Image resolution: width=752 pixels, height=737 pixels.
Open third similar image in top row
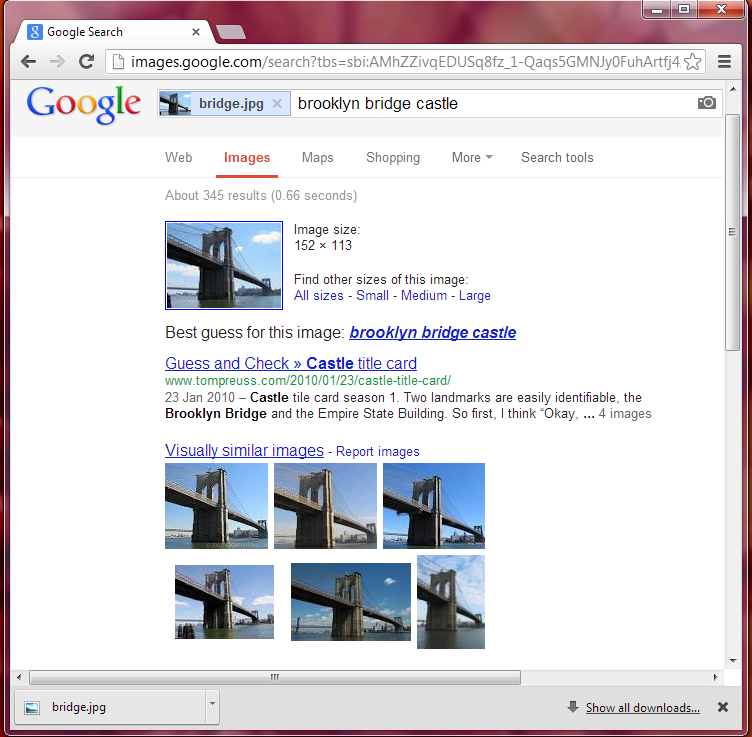[434, 506]
